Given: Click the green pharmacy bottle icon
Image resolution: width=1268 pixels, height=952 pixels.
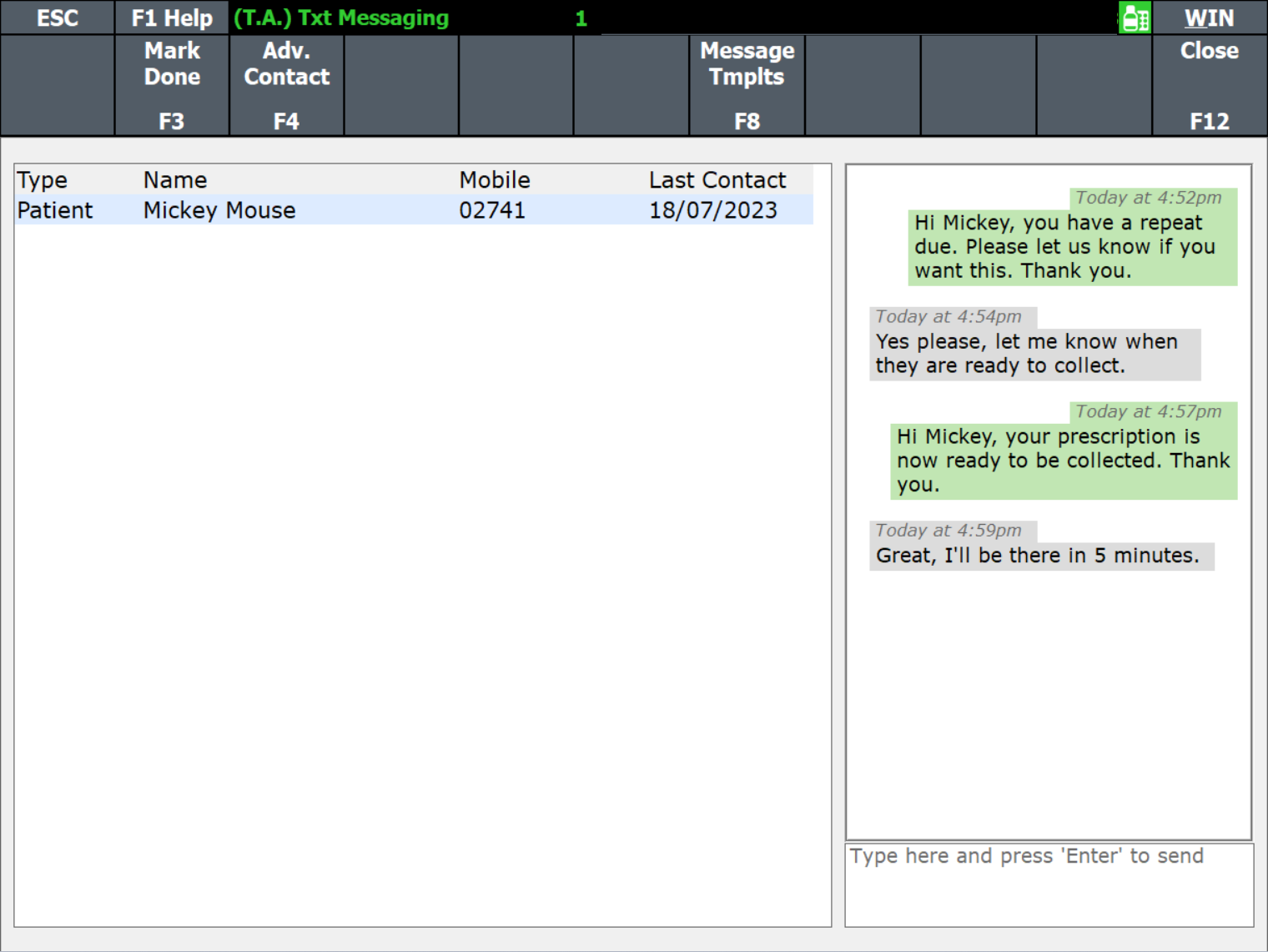Looking at the screenshot, I should pyautogui.click(x=1135, y=18).
